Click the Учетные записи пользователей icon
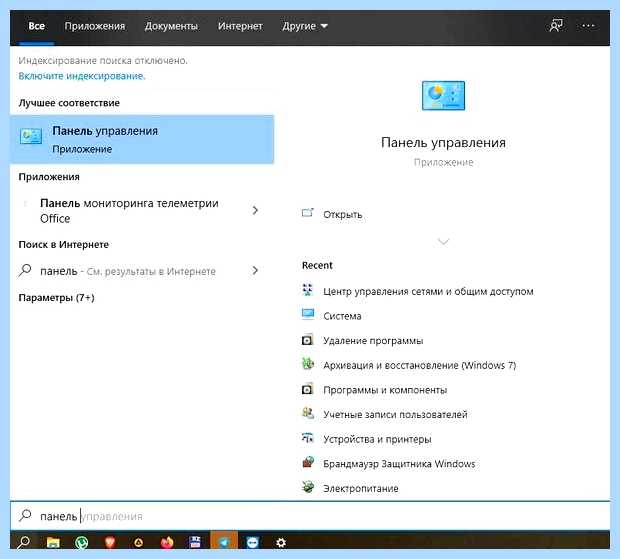This screenshot has width=620, height=559. coord(308,414)
